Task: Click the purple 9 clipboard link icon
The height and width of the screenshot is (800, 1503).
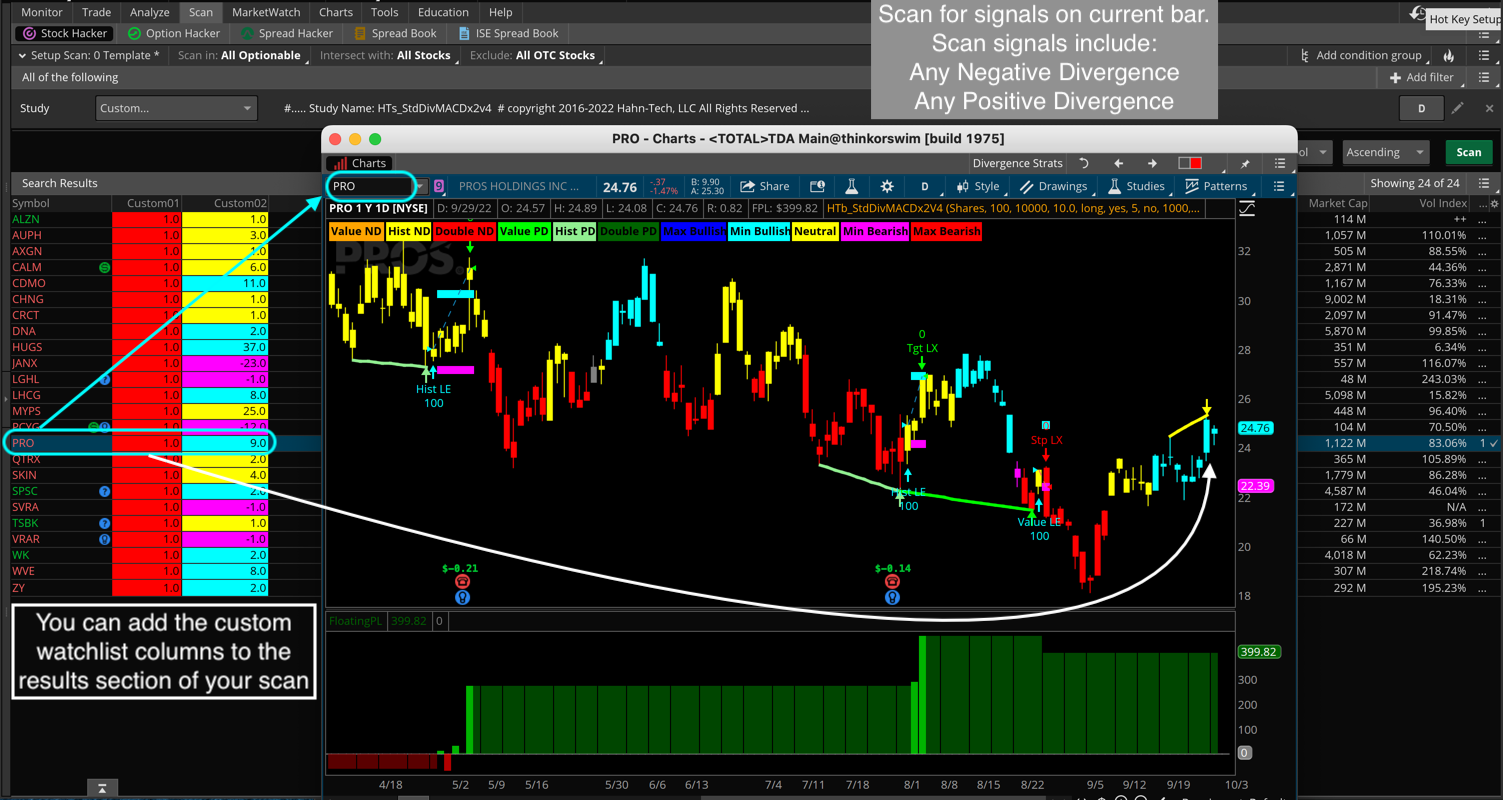Action: (439, 186)
